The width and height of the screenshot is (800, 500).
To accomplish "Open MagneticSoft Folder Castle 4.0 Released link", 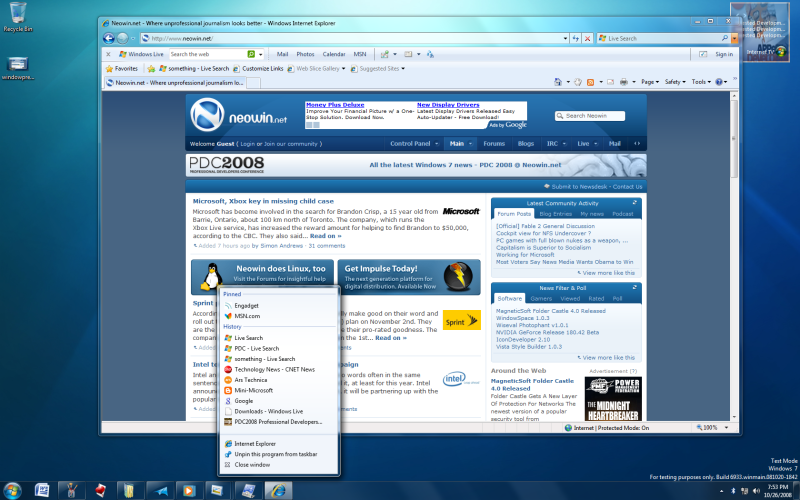I will [551, 311].
